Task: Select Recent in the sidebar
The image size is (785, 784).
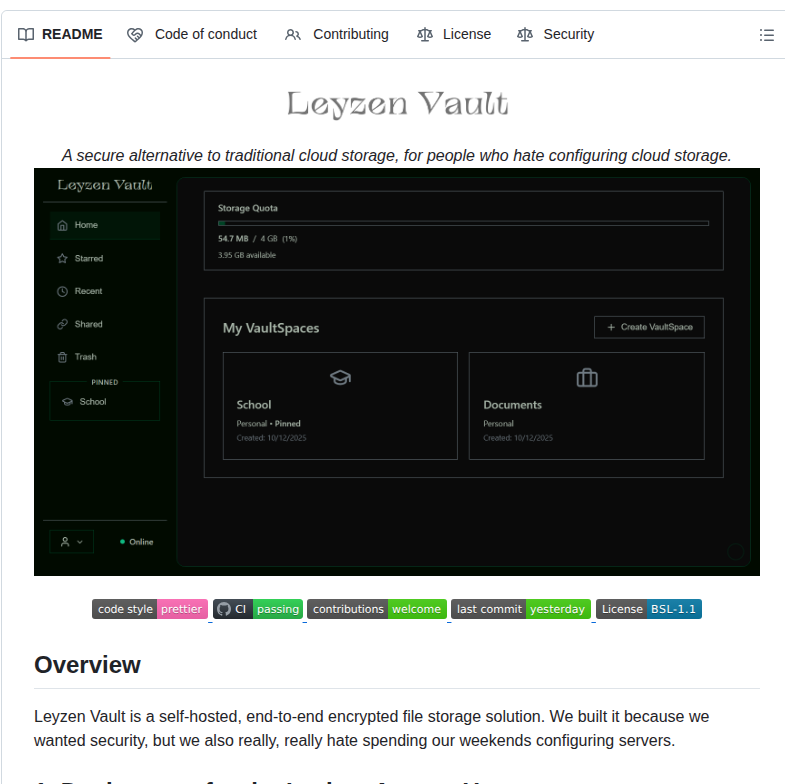Action: click(105, 291)
